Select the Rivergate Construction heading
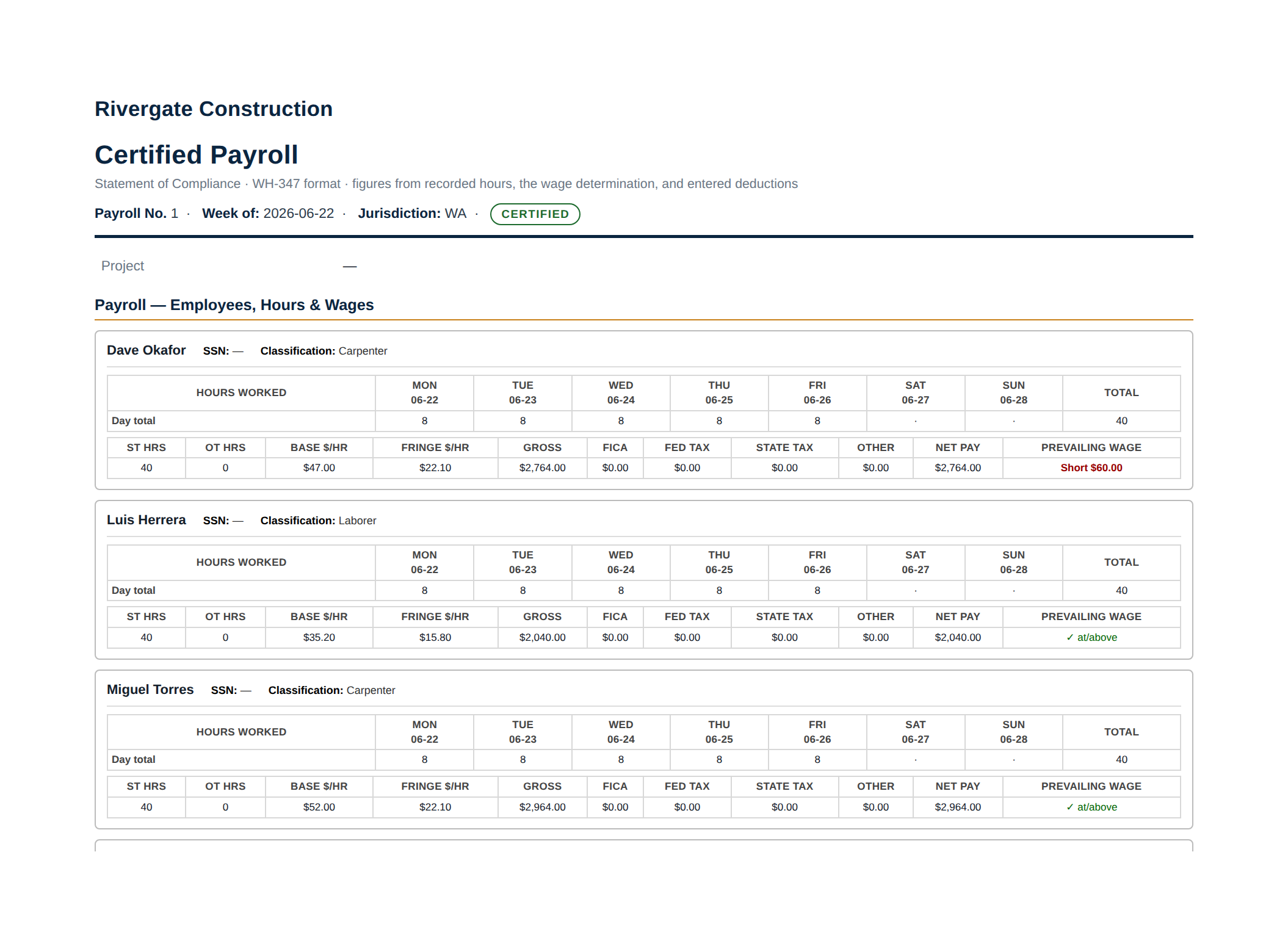This screenshot has height=946, width=1288. tap(214, 109)
